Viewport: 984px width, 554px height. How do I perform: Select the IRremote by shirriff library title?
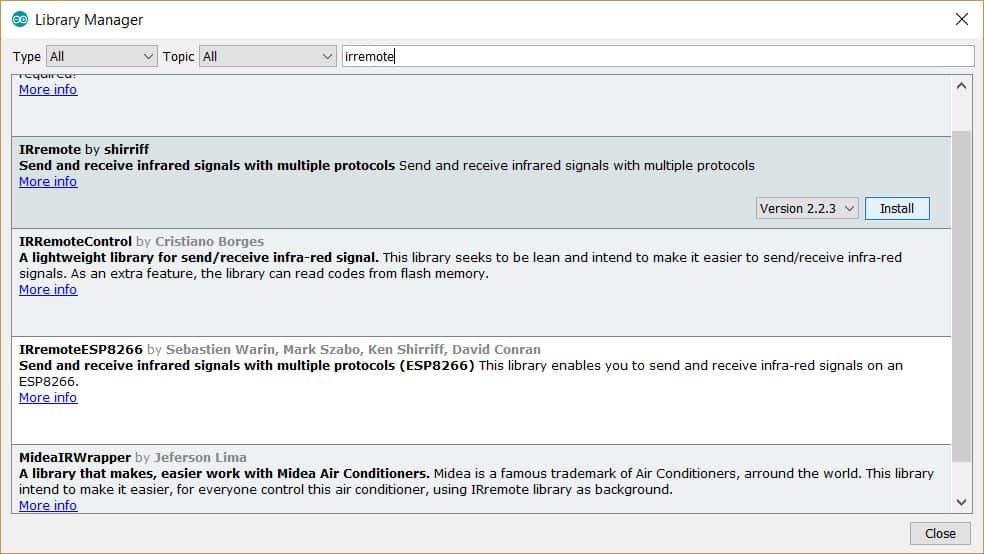[x=84, y=149]
